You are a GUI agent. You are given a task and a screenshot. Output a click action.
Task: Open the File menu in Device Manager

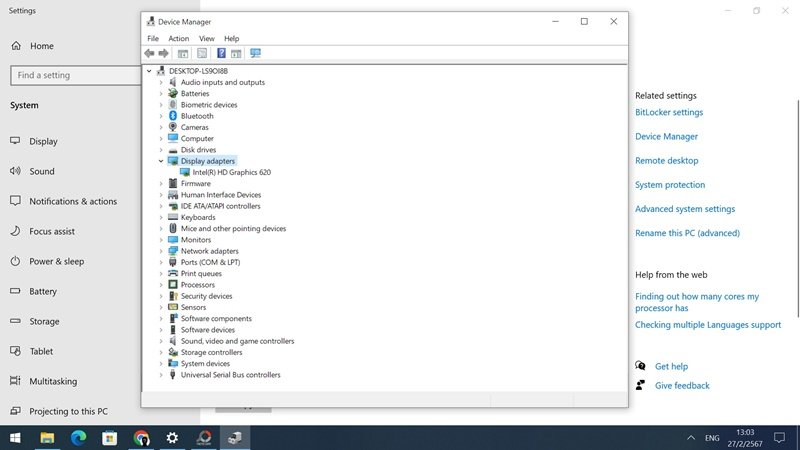click(x=153, y=38)
